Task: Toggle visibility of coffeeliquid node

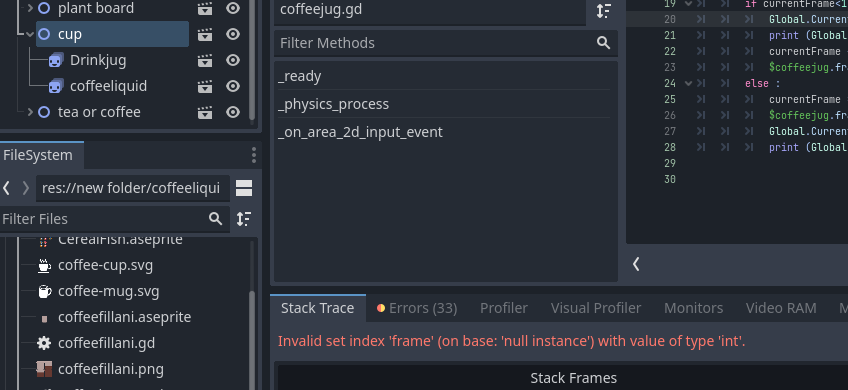Action: point(233,86)
